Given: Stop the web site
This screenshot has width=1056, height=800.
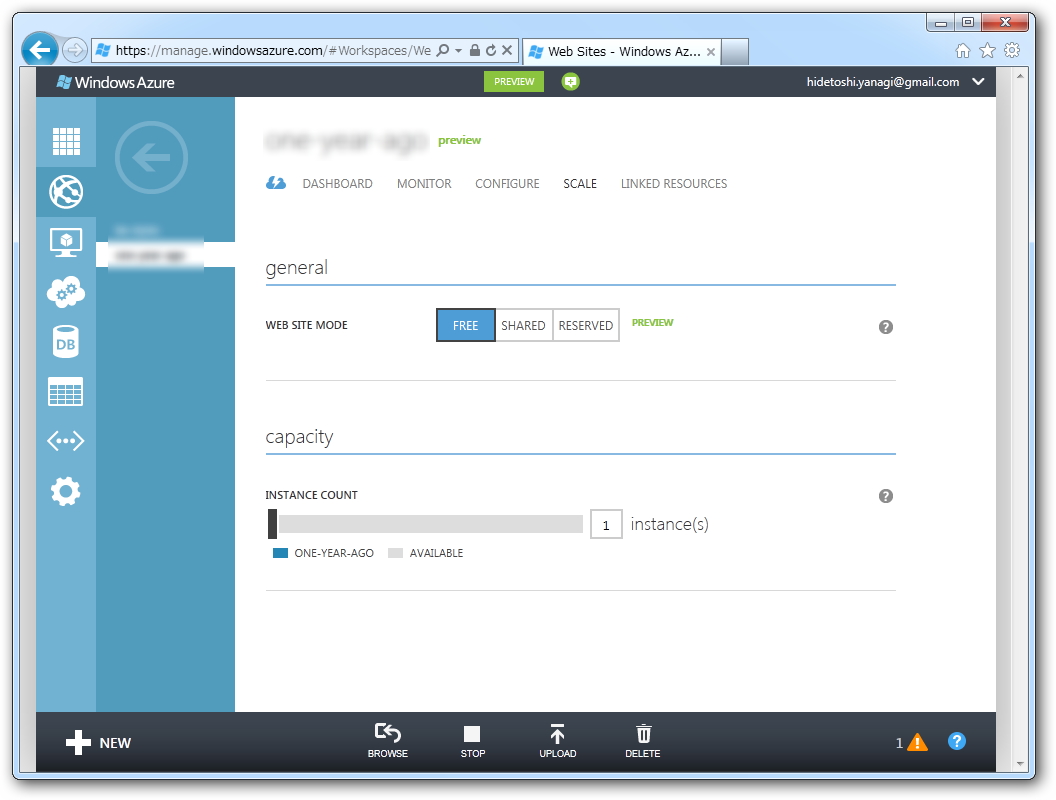Looking at the screenshot, I should point(472,740).
